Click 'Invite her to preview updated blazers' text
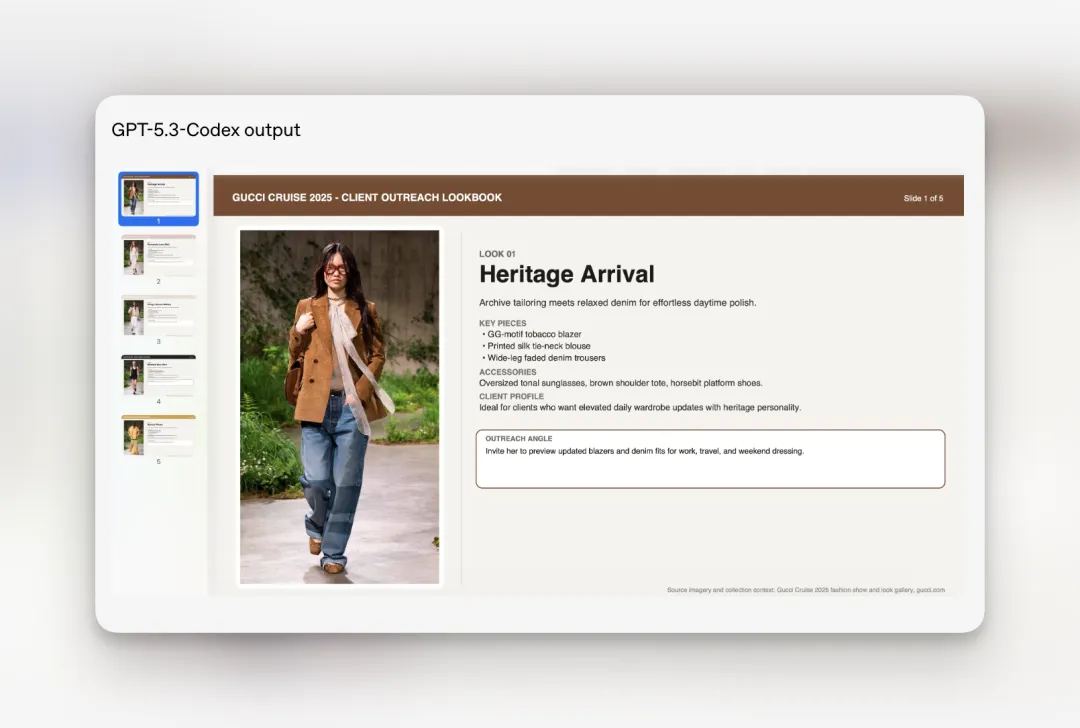 tap(645, 451)
